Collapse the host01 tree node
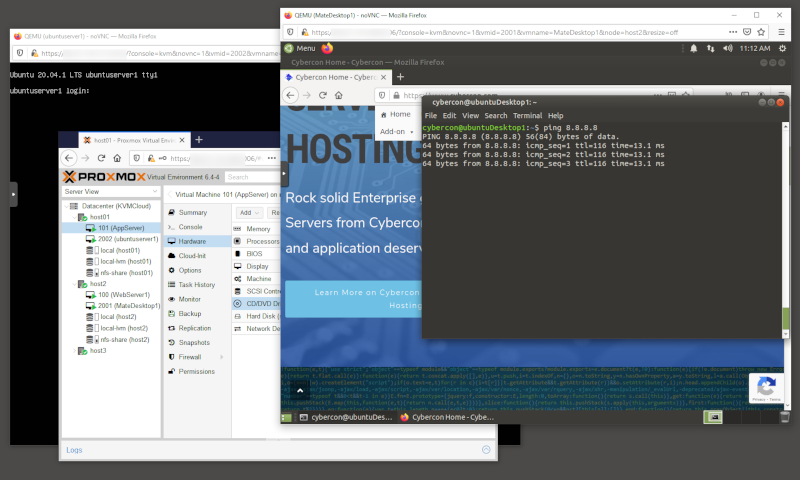The height and width of the screenshot is (480, 800). click(x=74, y=217)
